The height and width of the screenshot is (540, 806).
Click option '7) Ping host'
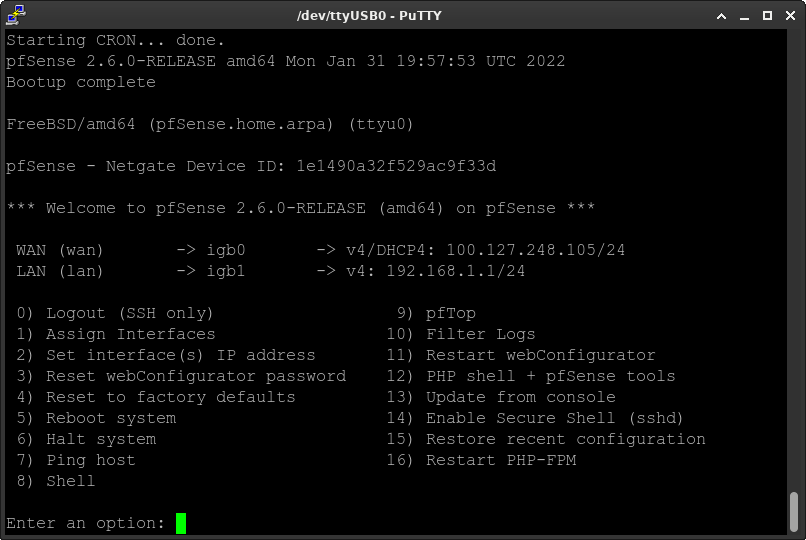pyautogui.click(x=76, y=460)
